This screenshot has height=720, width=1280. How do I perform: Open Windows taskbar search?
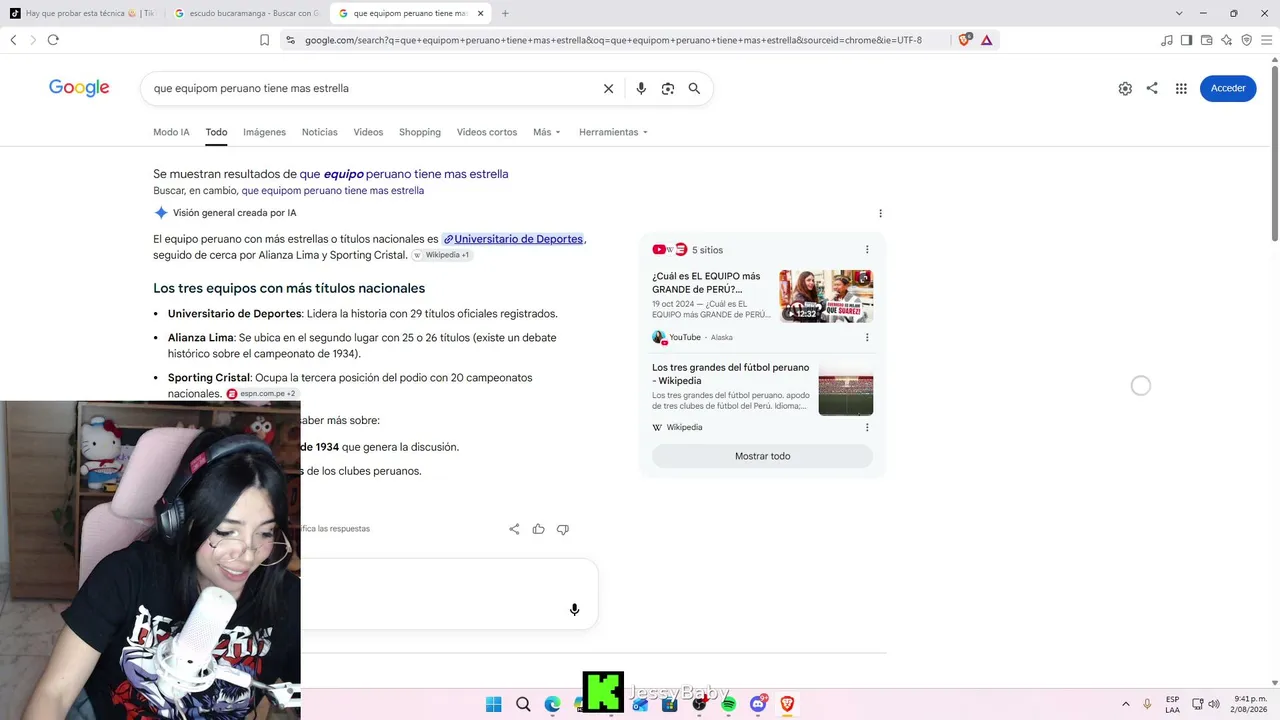[523, 704]
